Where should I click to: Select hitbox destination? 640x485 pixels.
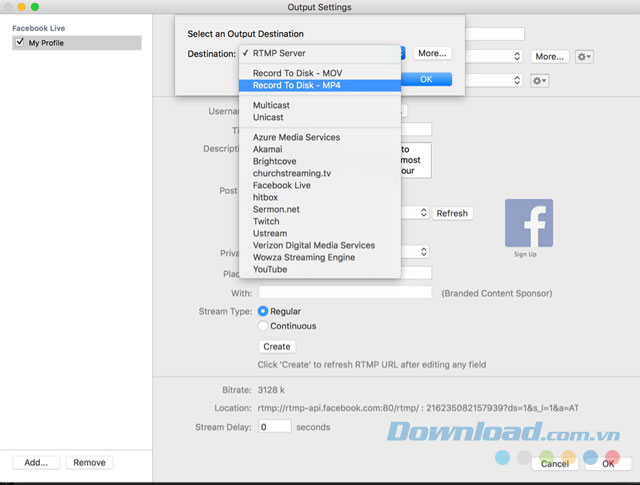[320, 197]
